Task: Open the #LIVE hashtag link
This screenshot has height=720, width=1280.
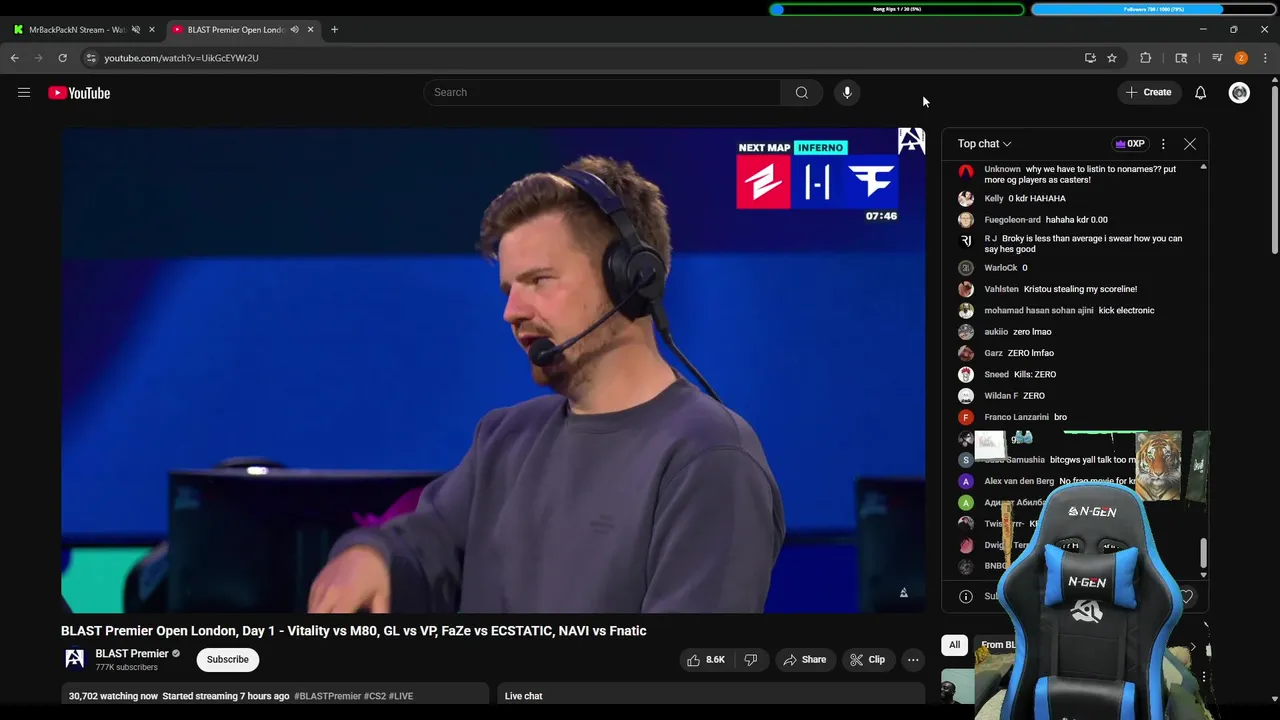Action: pos(401,696)
